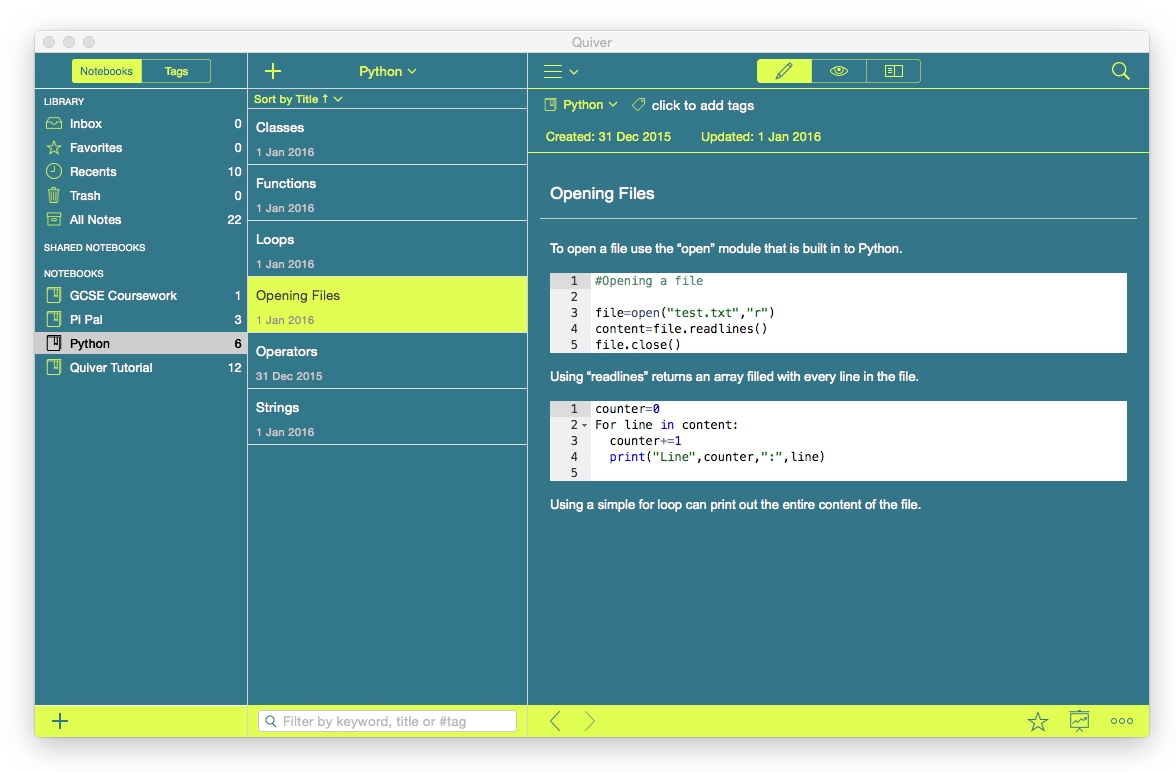1176x772 pixels.
Task: Start presentation mode icon
Action: 1079,721
